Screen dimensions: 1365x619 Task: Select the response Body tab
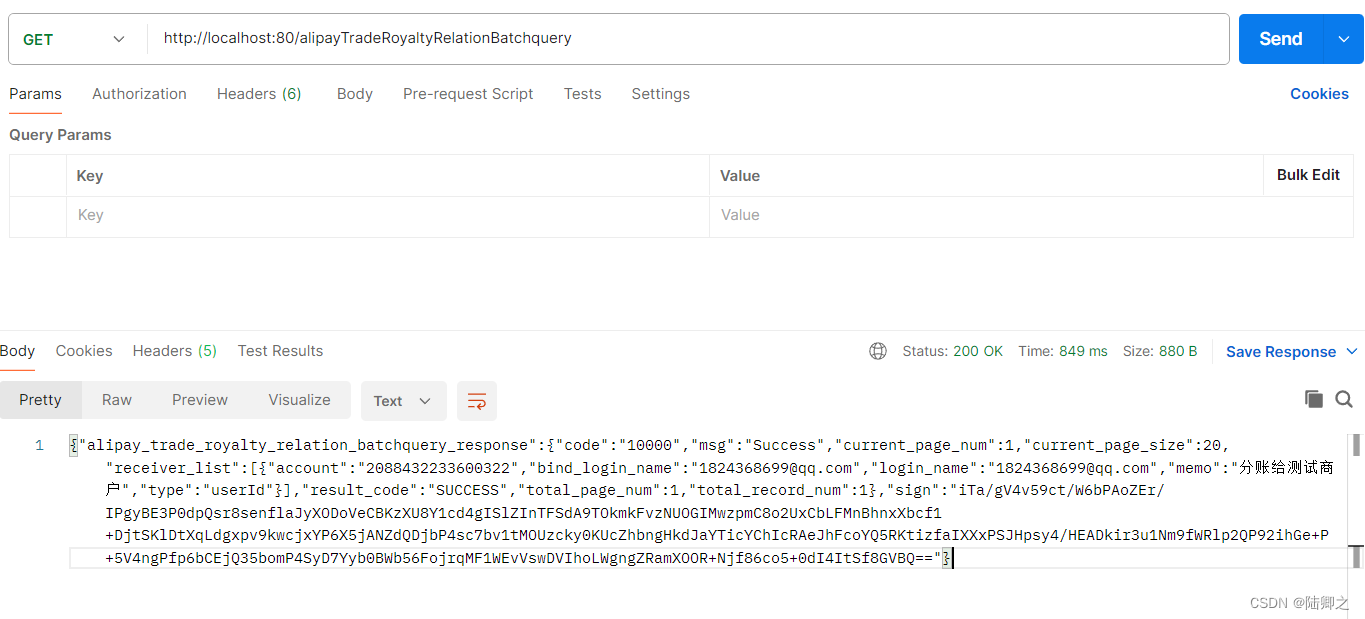(17, 351)
